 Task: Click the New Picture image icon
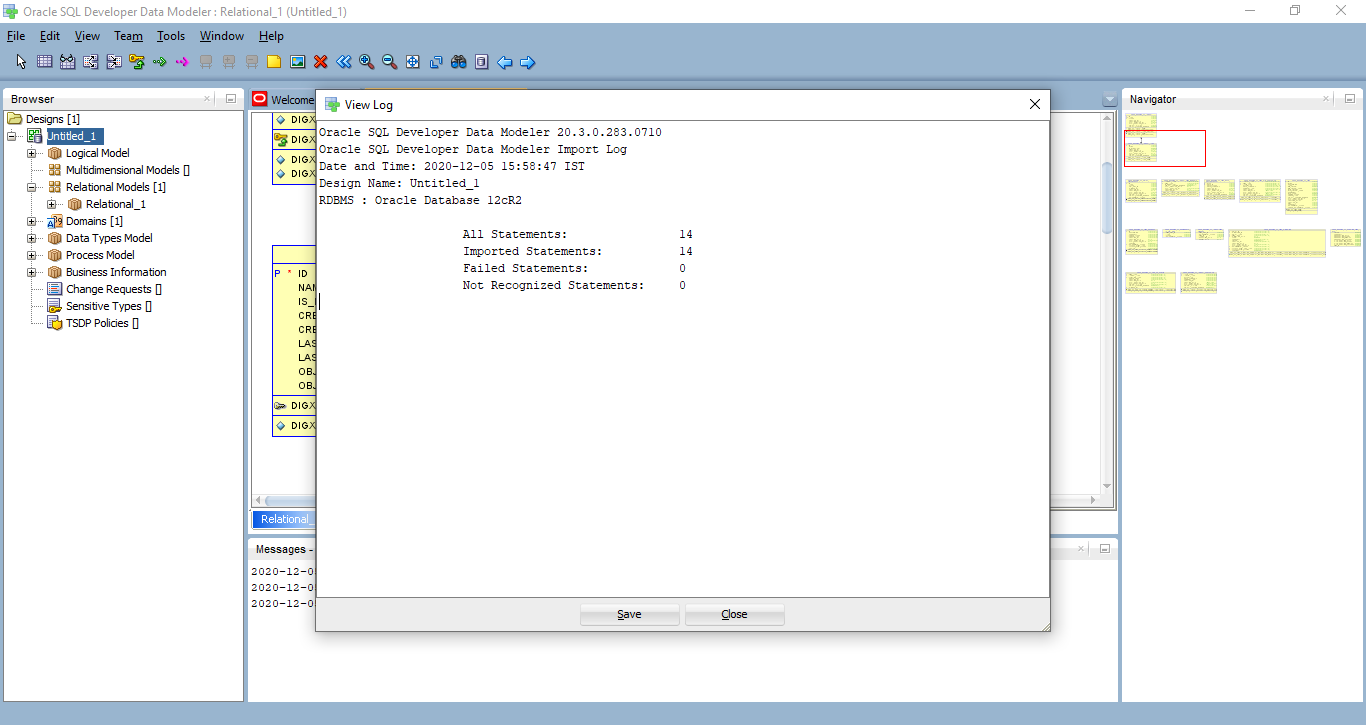[297, 62]
